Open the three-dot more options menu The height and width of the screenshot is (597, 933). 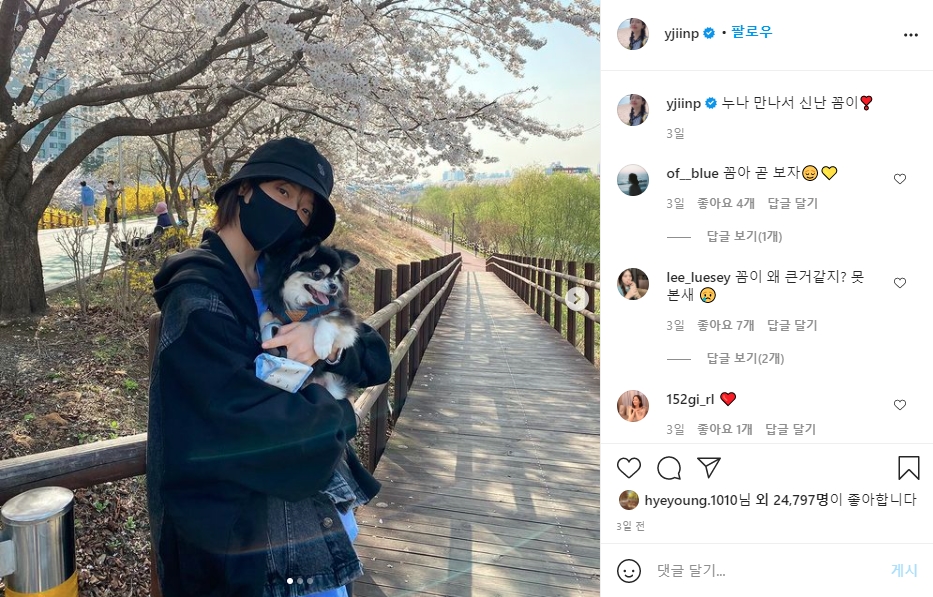coord(910,35)
